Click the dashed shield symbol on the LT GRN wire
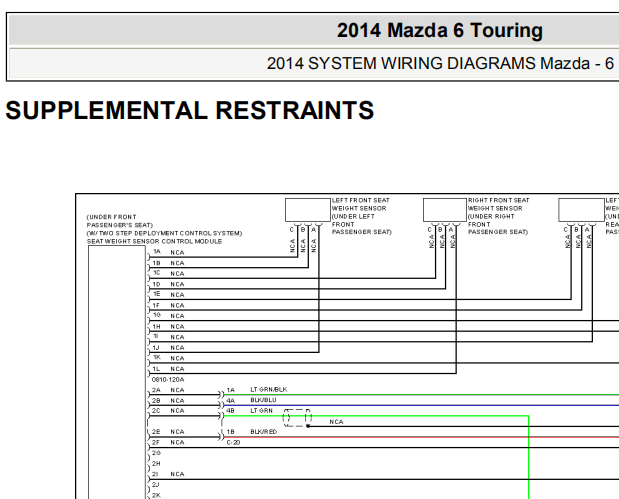This screenshot has height=499, width=619. coord(297,418)
